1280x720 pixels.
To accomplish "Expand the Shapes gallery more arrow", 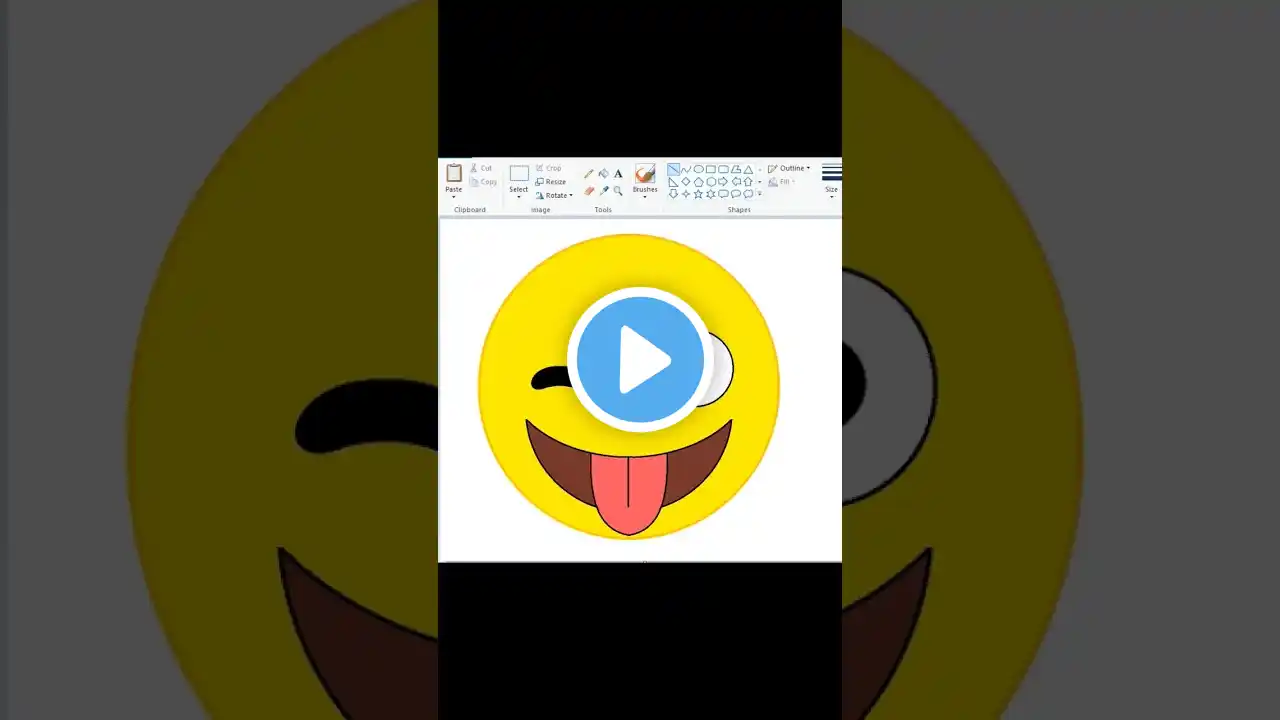I will (759, 194).
